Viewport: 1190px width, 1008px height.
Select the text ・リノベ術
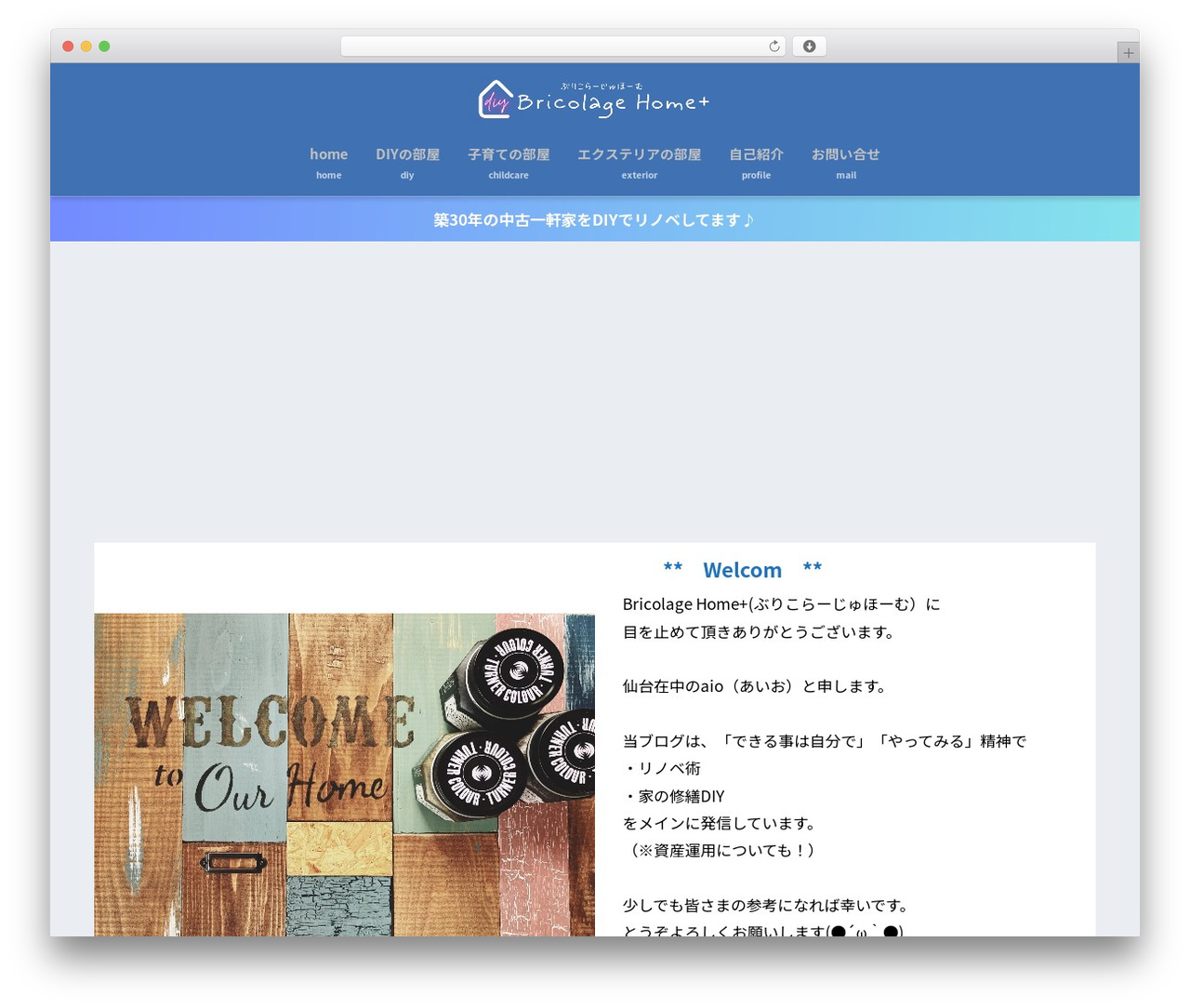click(x=661, y=768)
